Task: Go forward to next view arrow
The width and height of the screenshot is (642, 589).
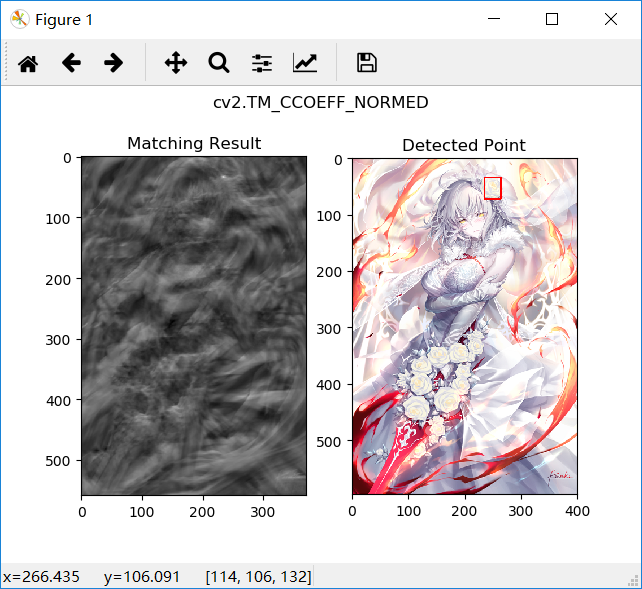Action: pos(113,63)
